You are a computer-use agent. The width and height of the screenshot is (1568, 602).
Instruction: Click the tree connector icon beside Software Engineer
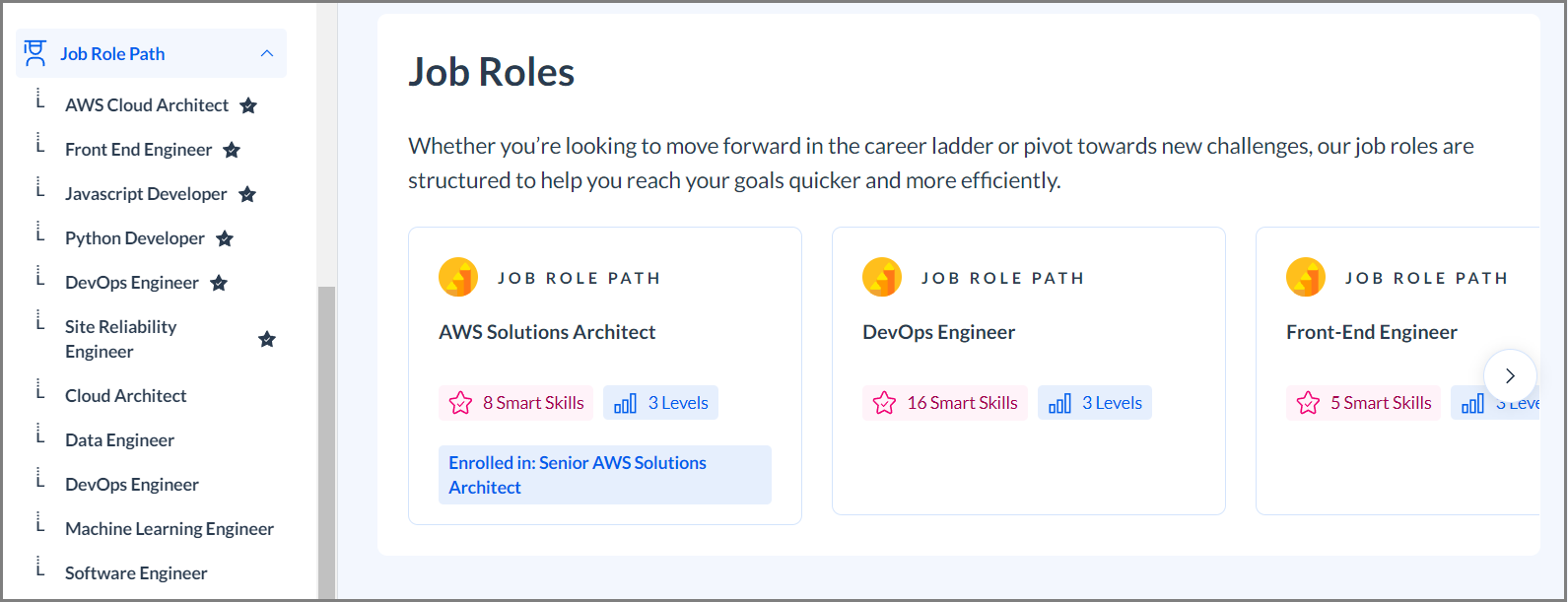(x=41, y=572)
